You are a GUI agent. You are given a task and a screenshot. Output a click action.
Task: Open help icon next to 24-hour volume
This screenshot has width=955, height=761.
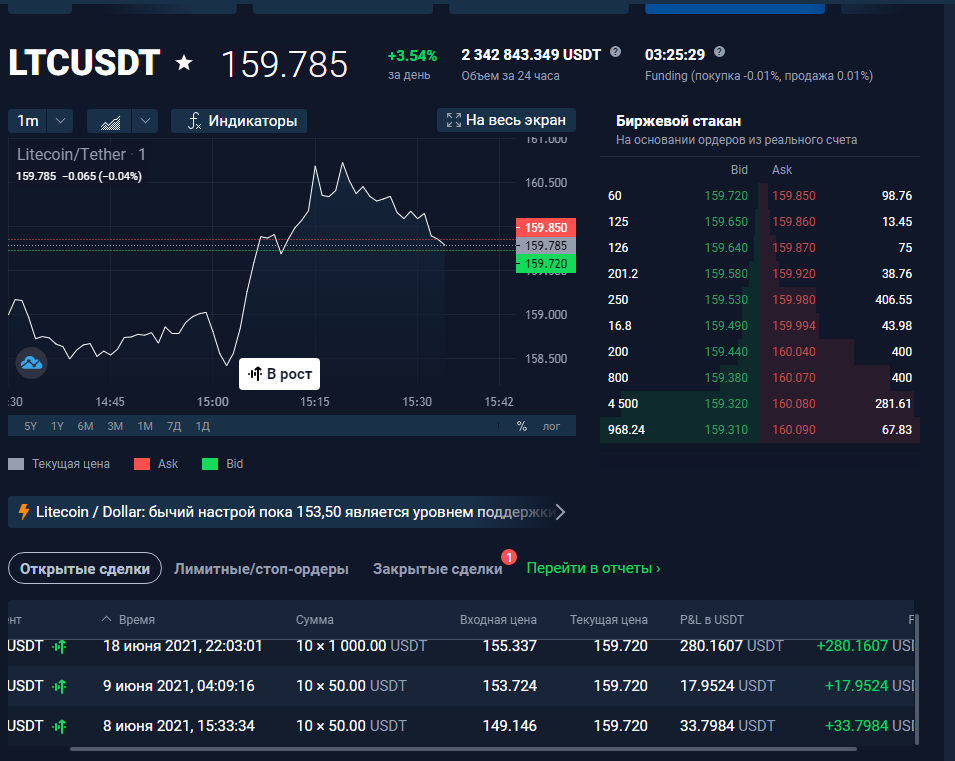coord(615,52)
